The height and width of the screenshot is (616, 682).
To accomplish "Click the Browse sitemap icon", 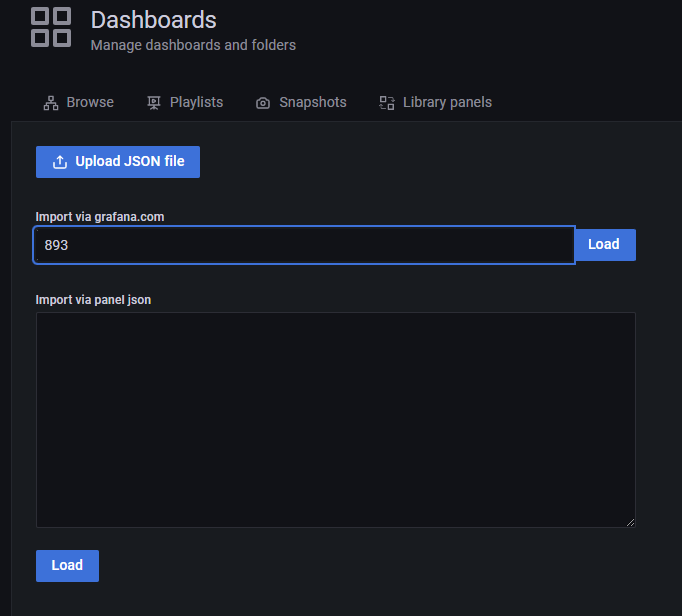I will [x=51, y=103].
